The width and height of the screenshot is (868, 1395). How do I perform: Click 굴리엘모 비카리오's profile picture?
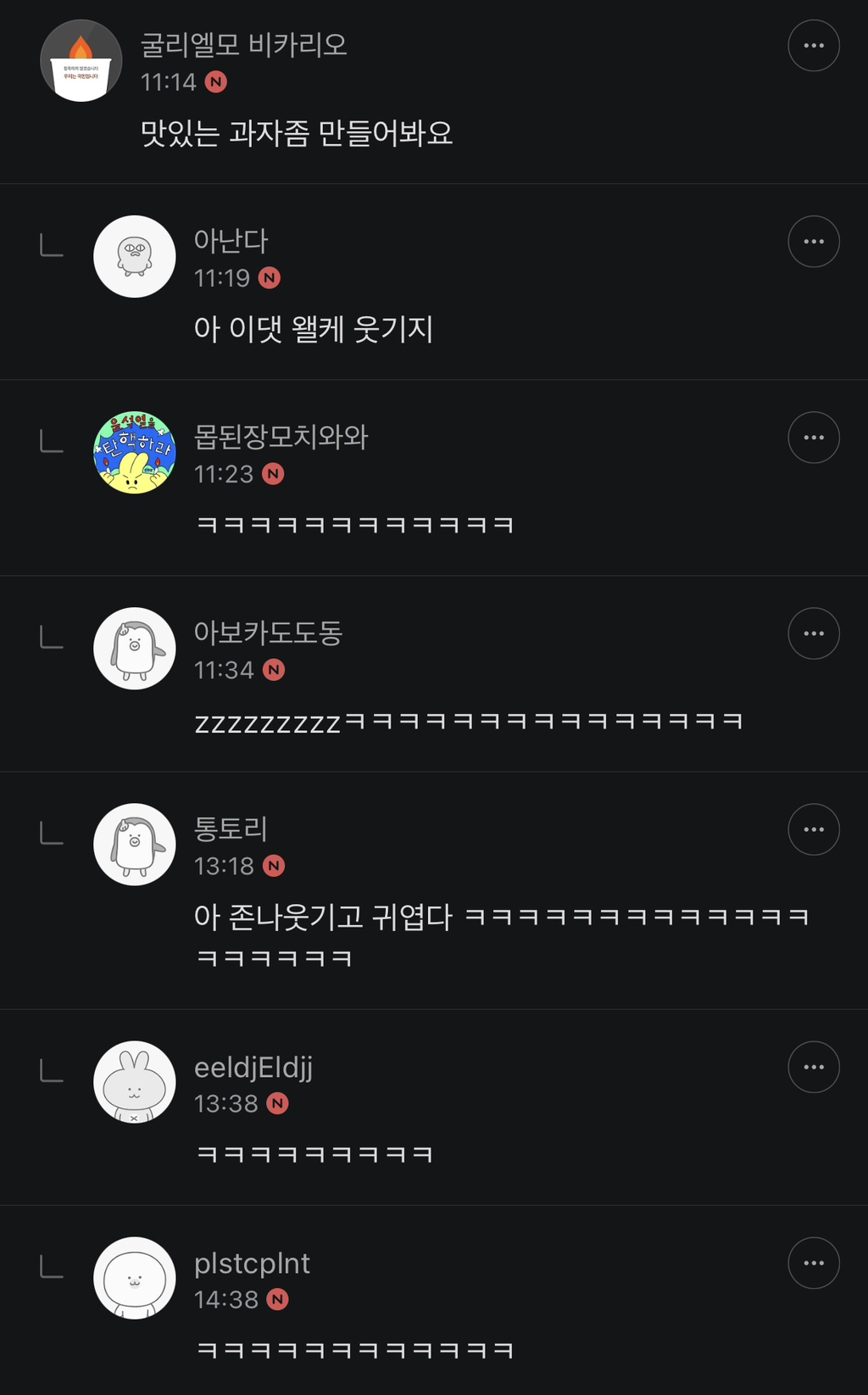click(x=81, y=61)
